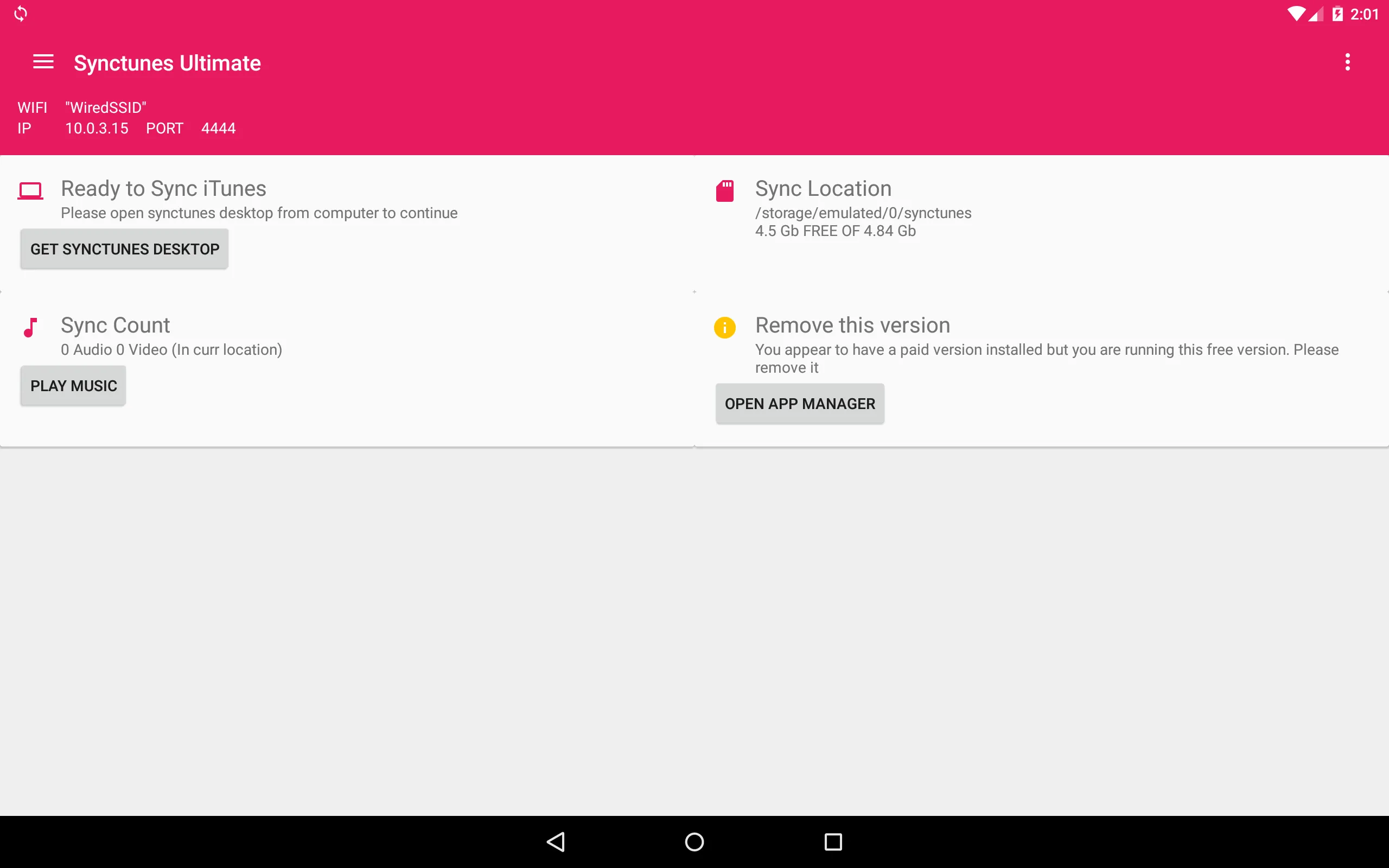Viewport: 1389px width, 868px height.
Task: Click the Android home button
Action: [694, 840]
